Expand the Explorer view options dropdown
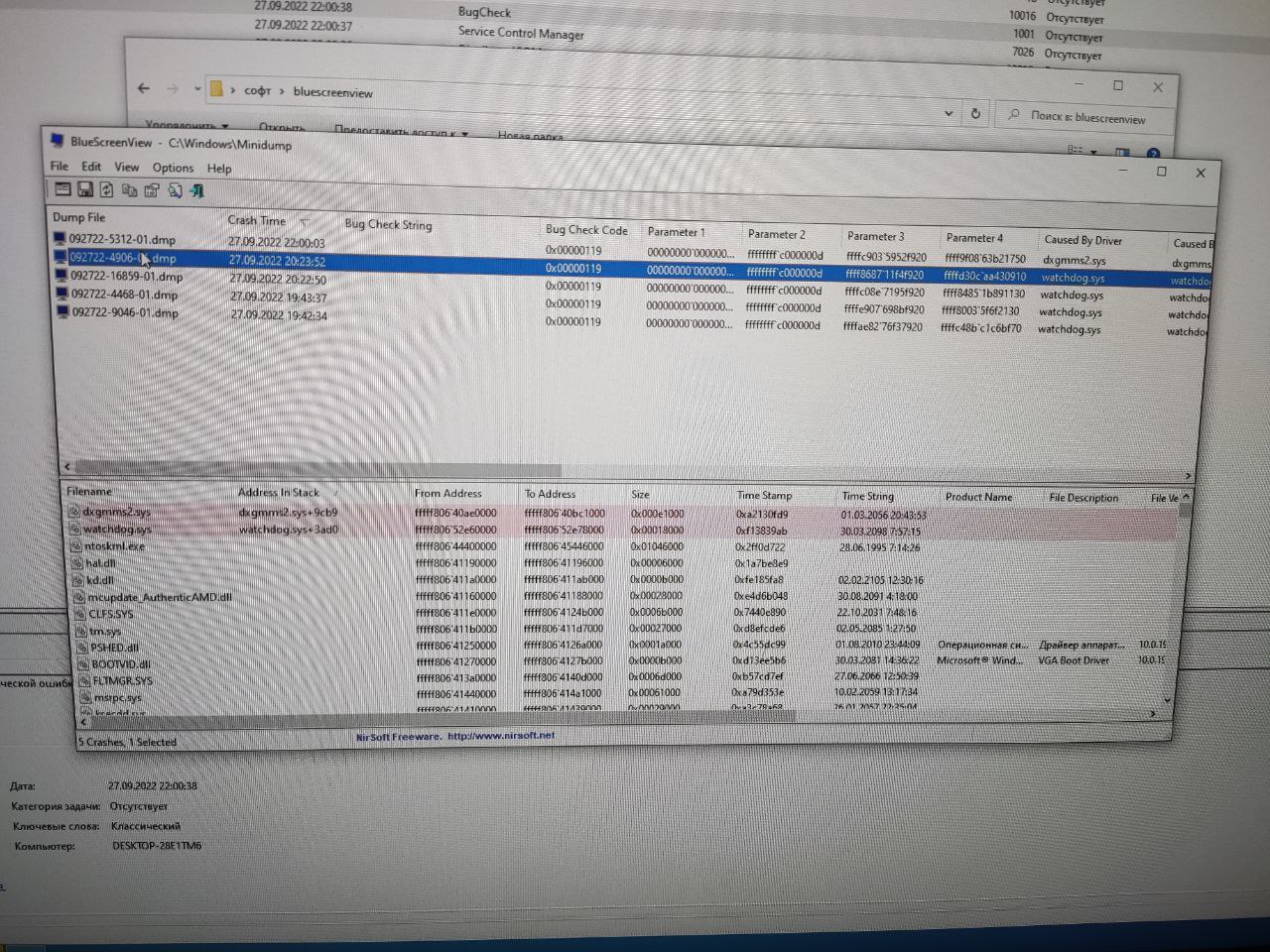1270x952 pixels. [x=1094, y=153]
